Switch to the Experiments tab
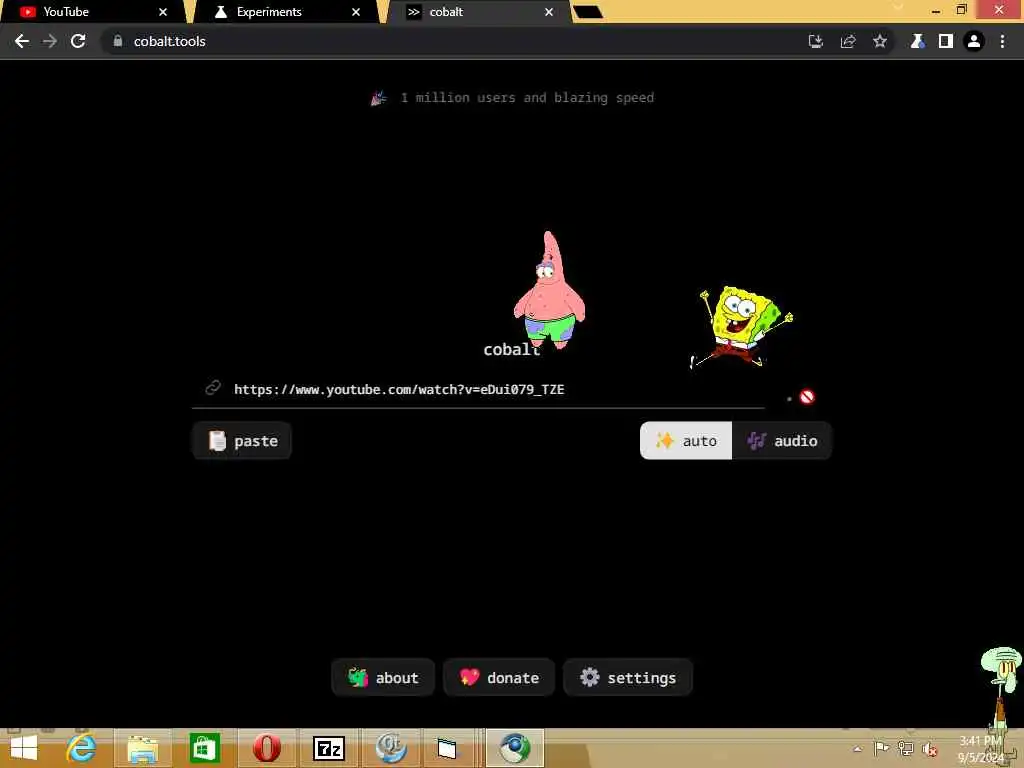 click(x=286, y=12)
